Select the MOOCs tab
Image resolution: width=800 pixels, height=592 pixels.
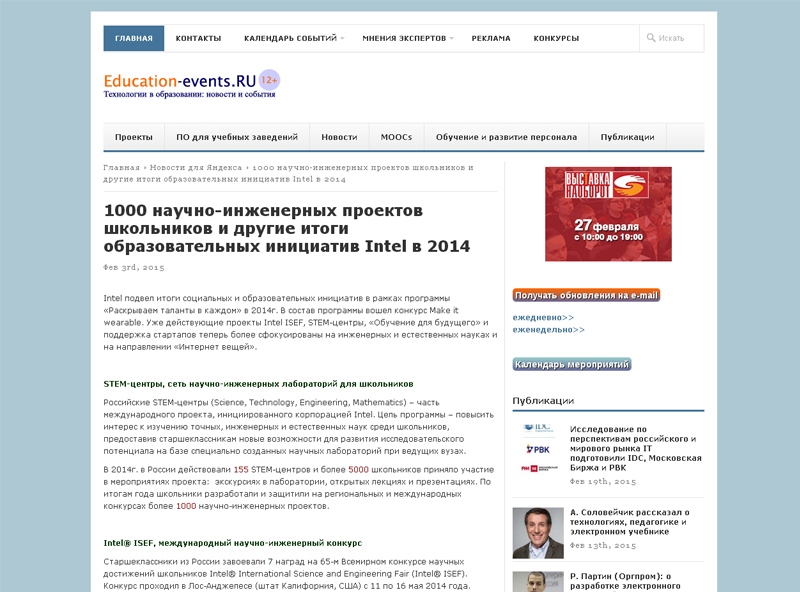[x=396, y=137]
